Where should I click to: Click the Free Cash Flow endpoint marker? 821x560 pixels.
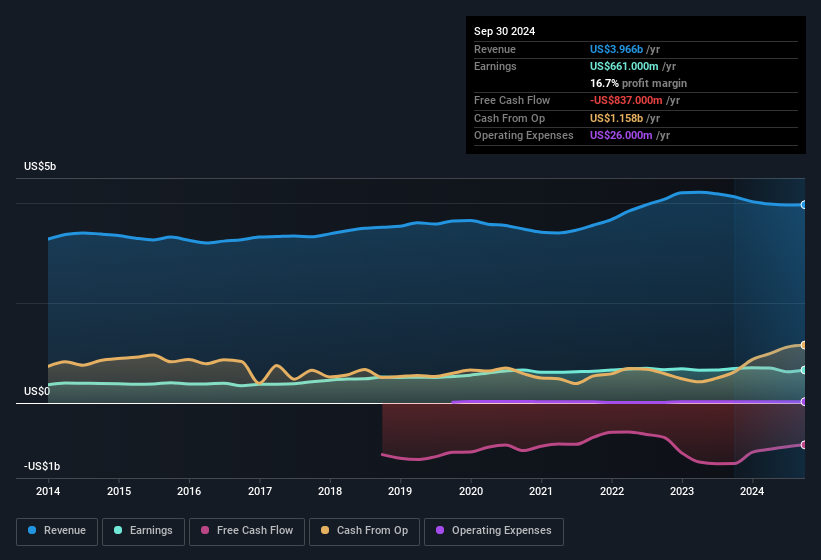(x=804, y=445)
